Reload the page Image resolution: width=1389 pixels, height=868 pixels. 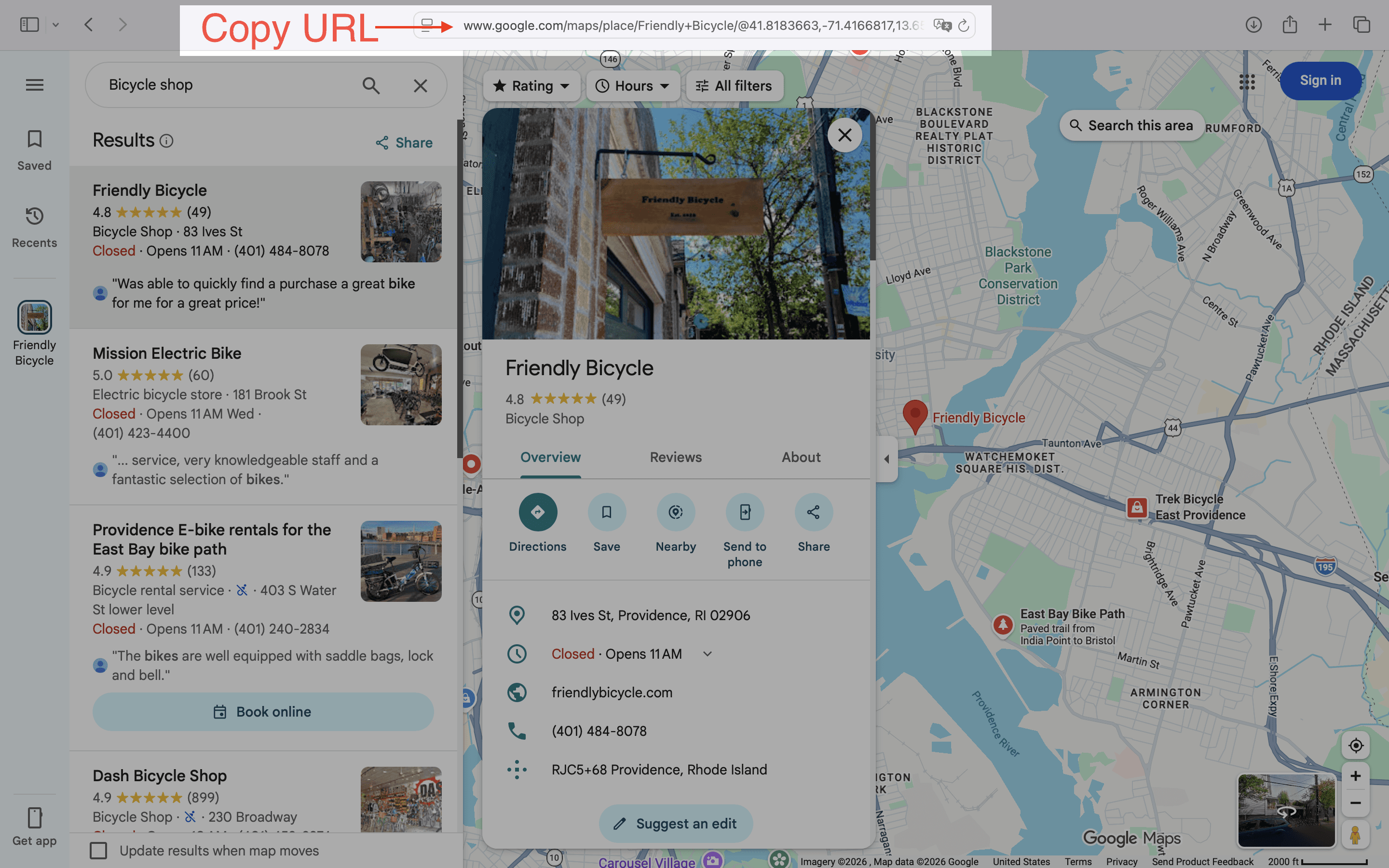964,26
